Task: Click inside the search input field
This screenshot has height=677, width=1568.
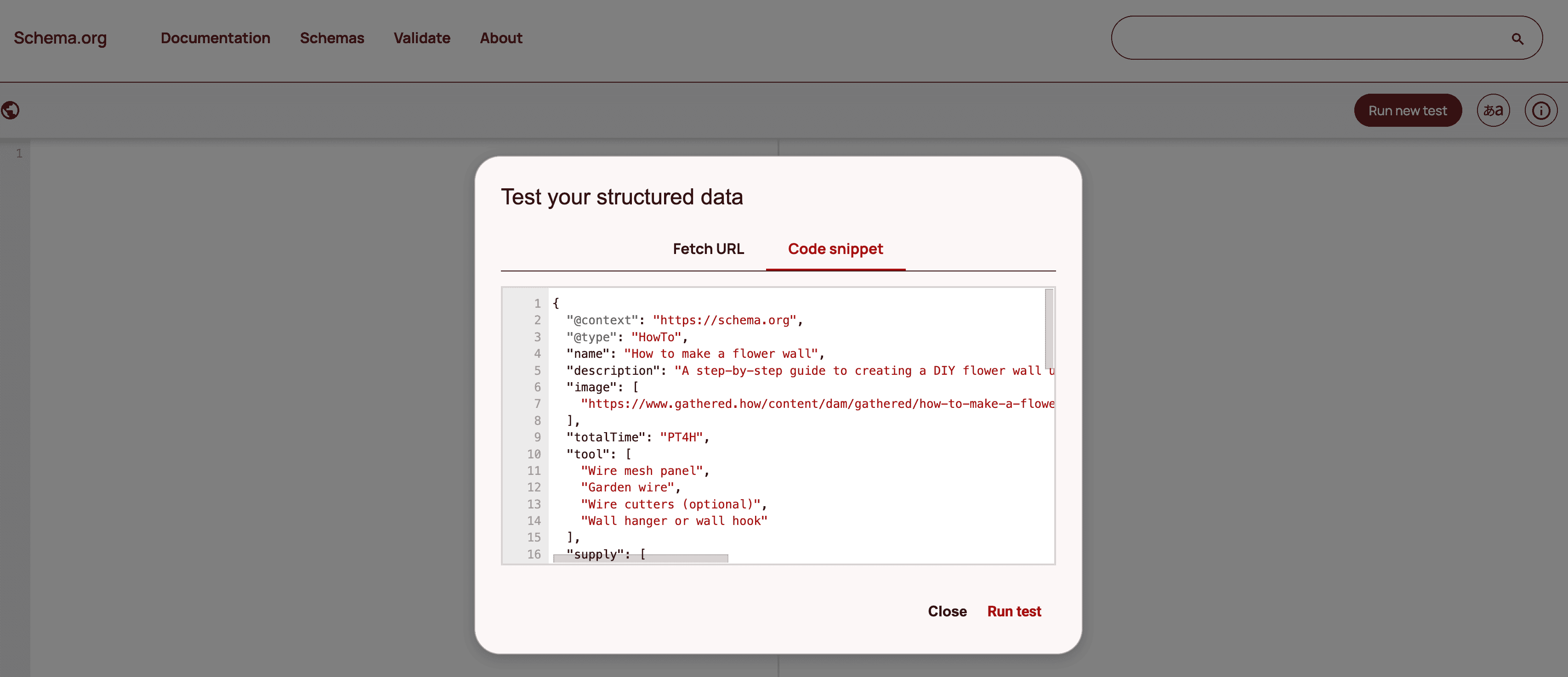Action: tap(1309, 38)
